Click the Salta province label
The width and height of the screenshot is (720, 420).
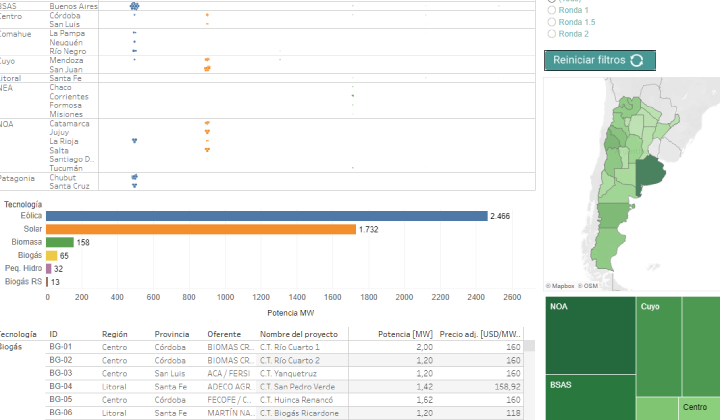click(x=59, y=151)
